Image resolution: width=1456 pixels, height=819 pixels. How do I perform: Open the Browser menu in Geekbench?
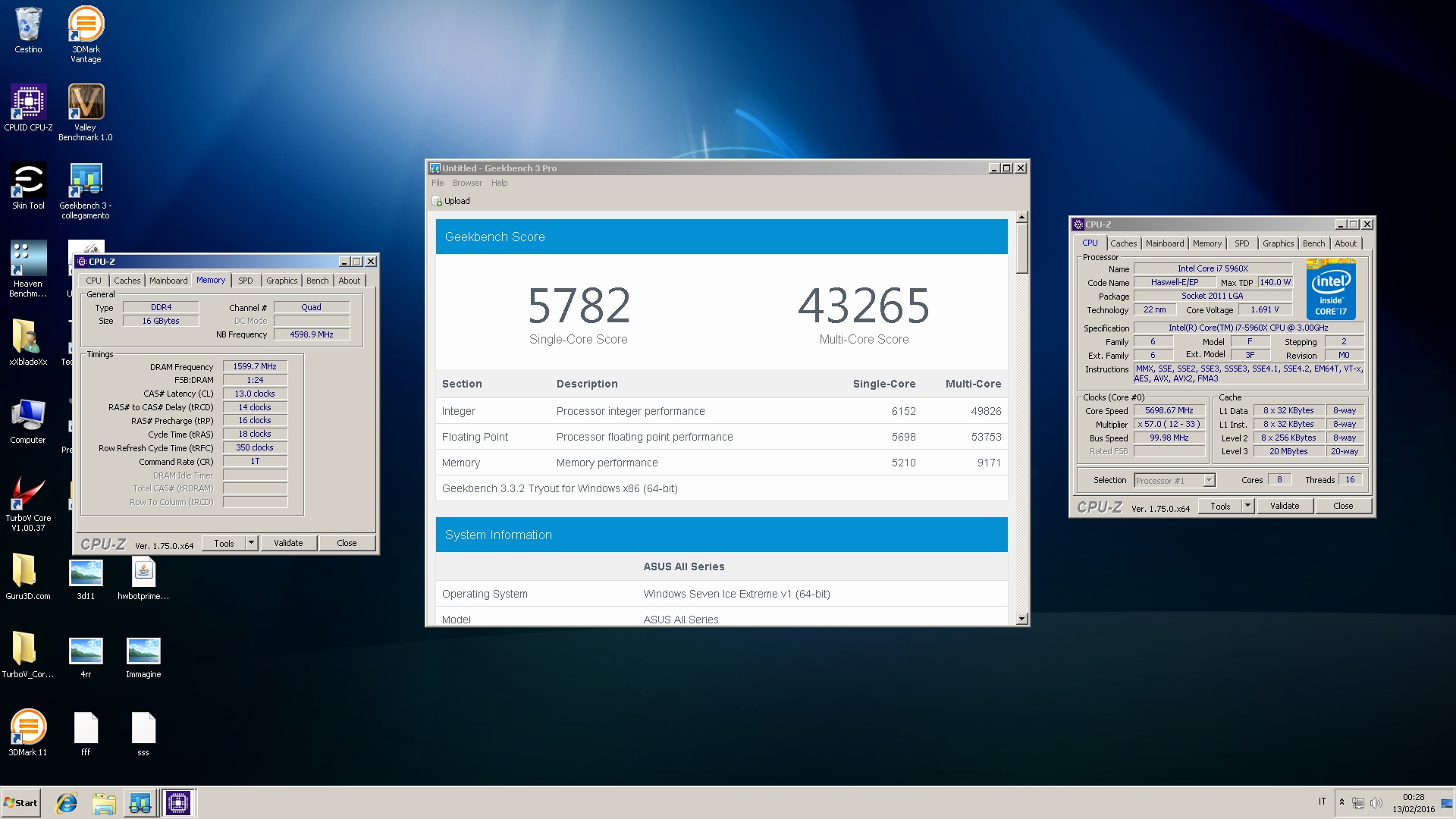467,183
